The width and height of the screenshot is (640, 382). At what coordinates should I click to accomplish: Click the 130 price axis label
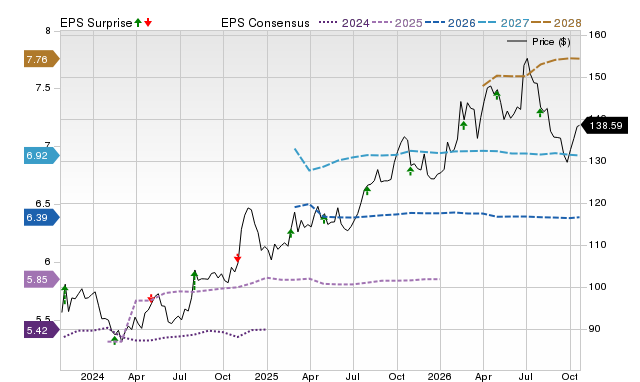(x=597, y=161)
